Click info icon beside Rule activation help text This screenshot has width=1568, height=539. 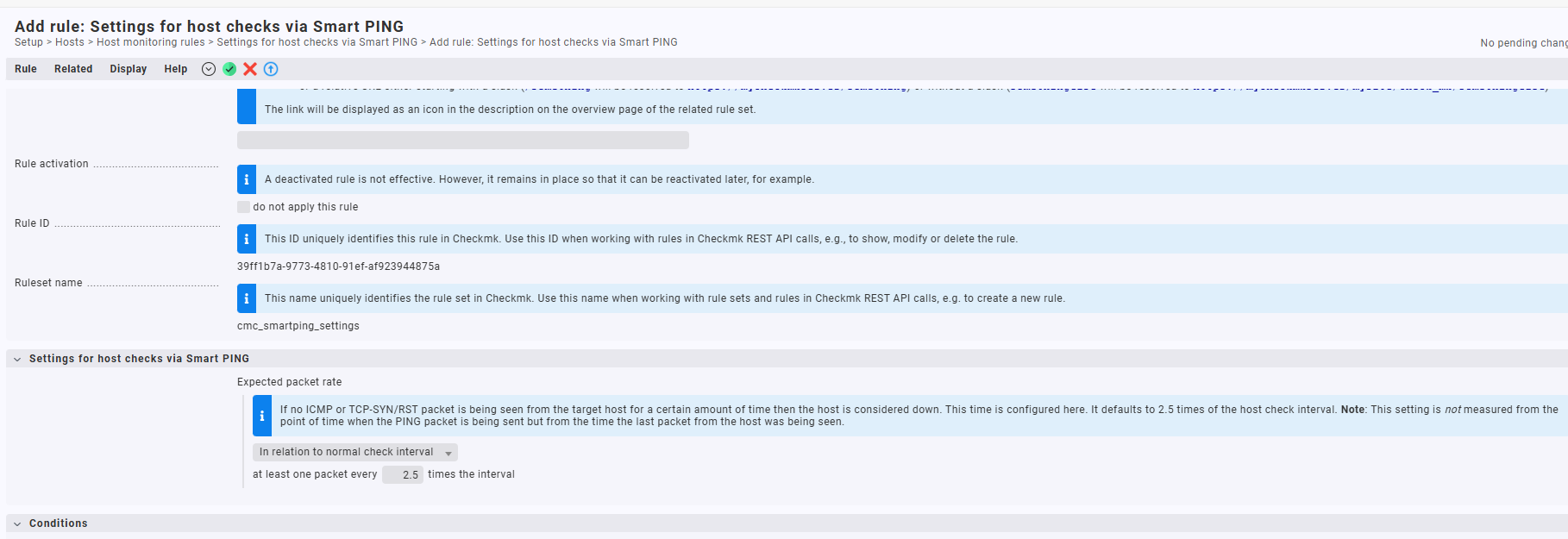(247, 179)
